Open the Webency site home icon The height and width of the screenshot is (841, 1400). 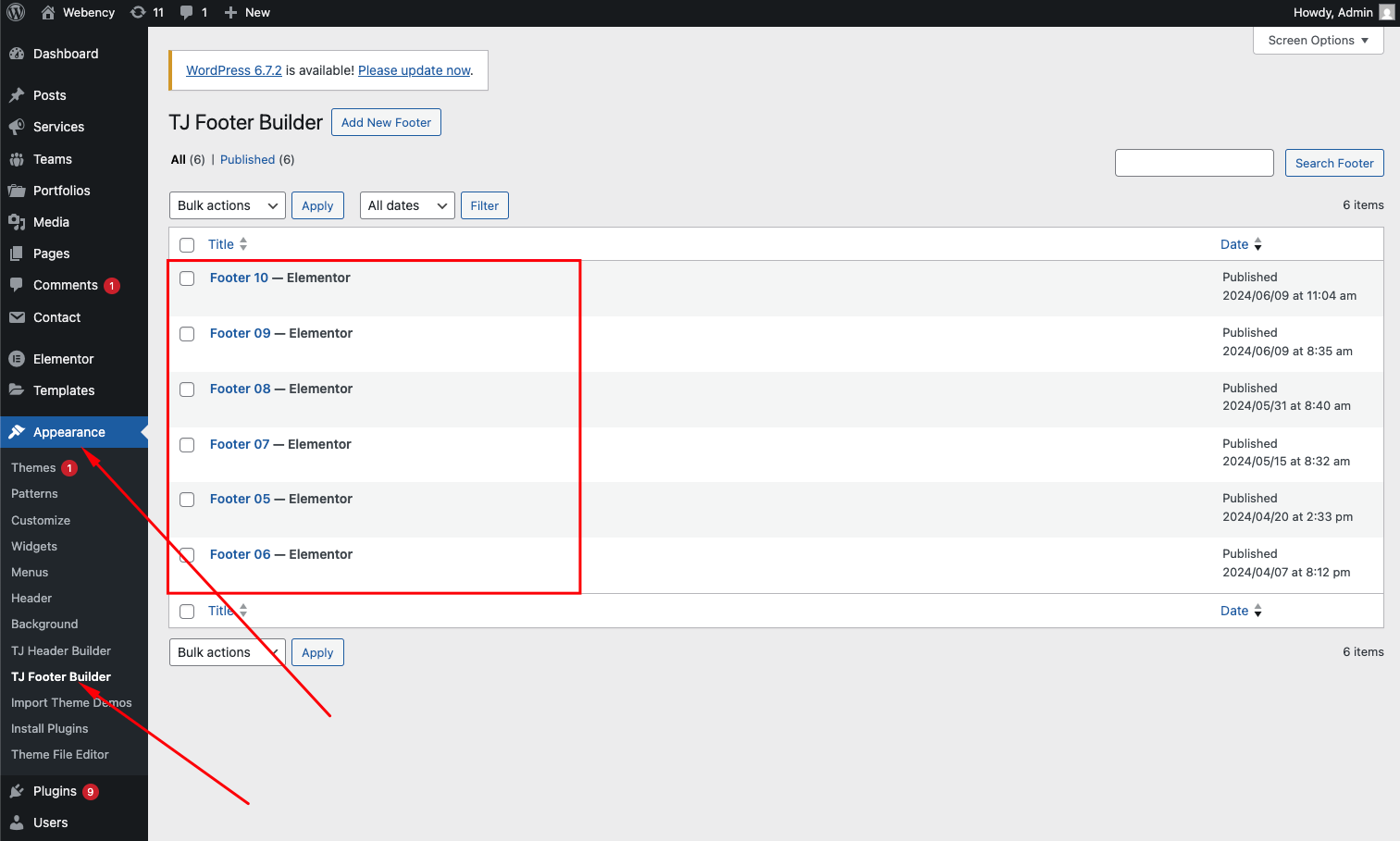[x=48, y=12]
